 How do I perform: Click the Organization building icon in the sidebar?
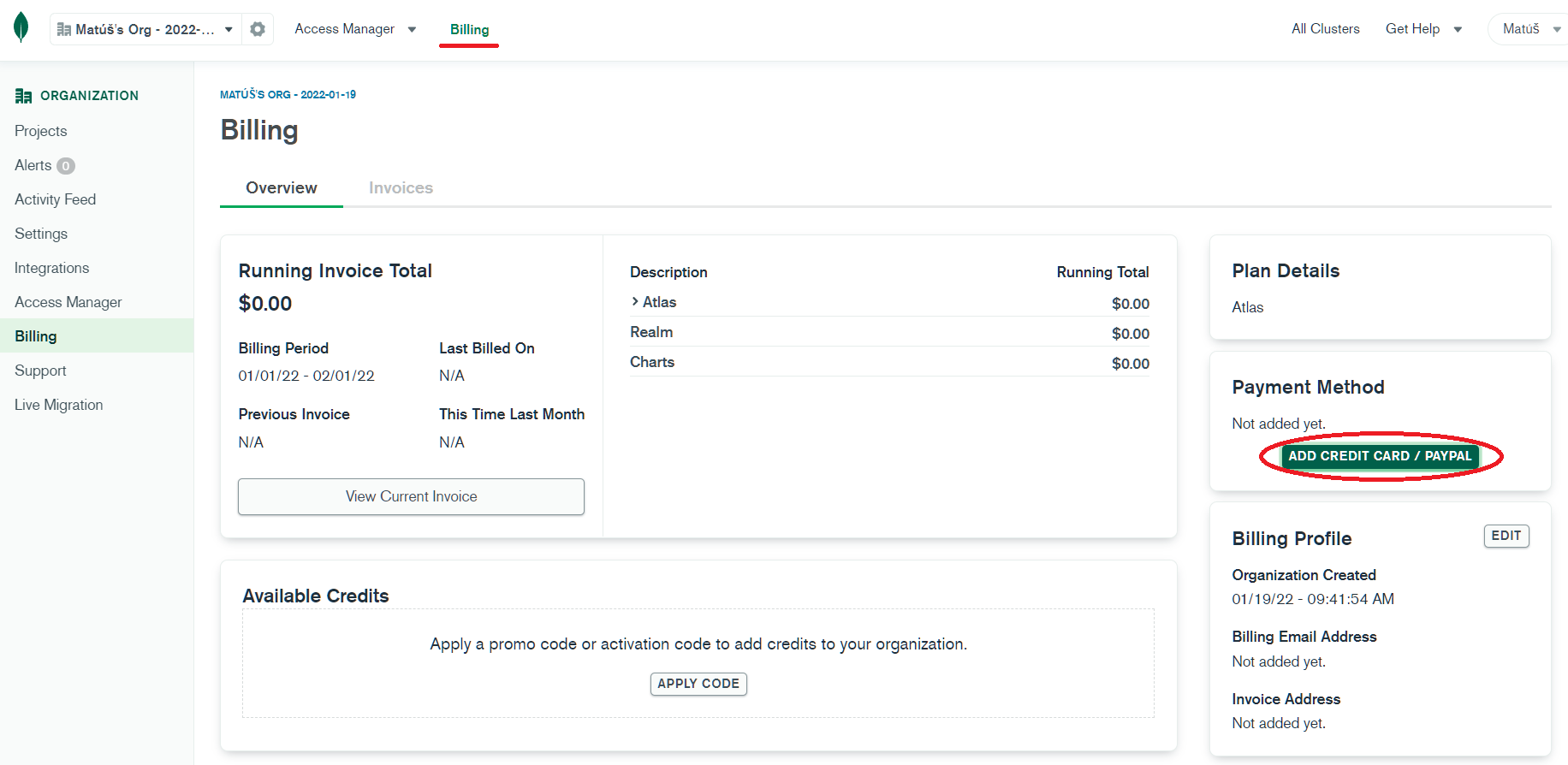click(23, 96)
